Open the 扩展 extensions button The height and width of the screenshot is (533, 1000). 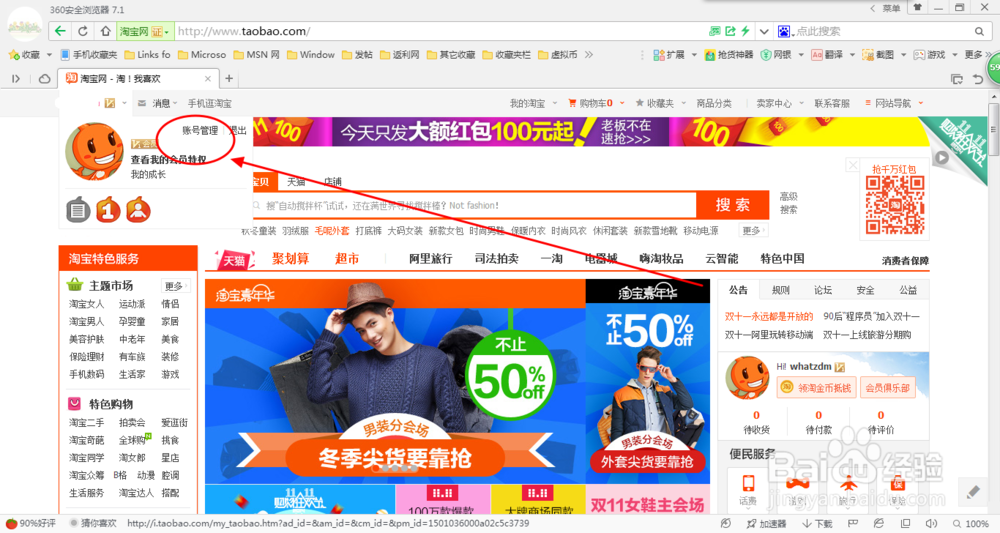pos(669,55)
